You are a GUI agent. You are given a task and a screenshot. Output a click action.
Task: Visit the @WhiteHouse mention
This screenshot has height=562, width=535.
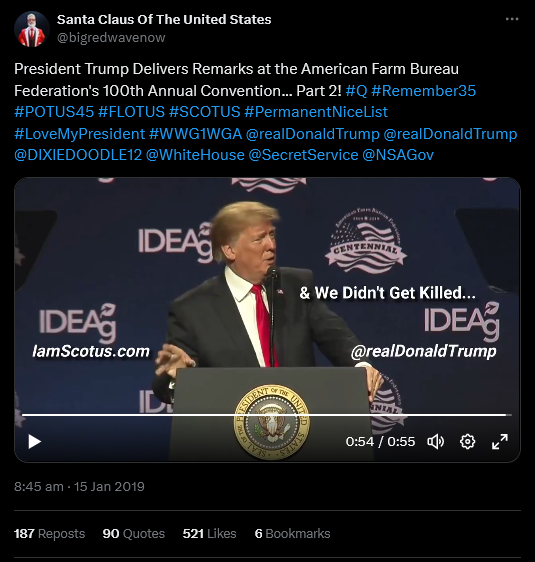[x=195, y=155]
